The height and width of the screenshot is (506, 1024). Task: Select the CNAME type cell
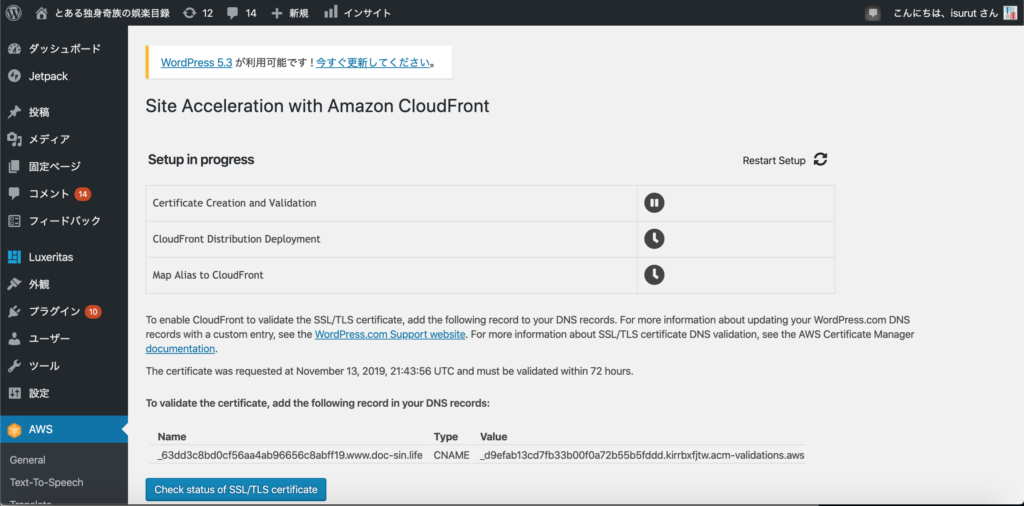point(451,454)
